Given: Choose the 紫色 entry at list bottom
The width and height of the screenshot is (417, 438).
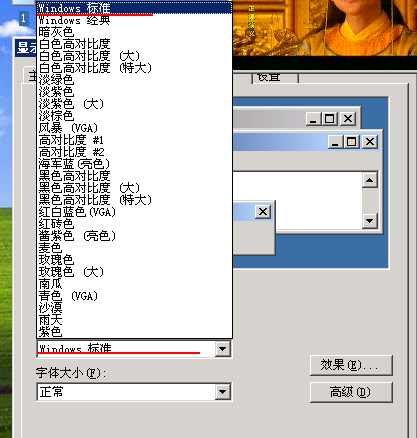Looking at the screenshot, I should (134, 332).
